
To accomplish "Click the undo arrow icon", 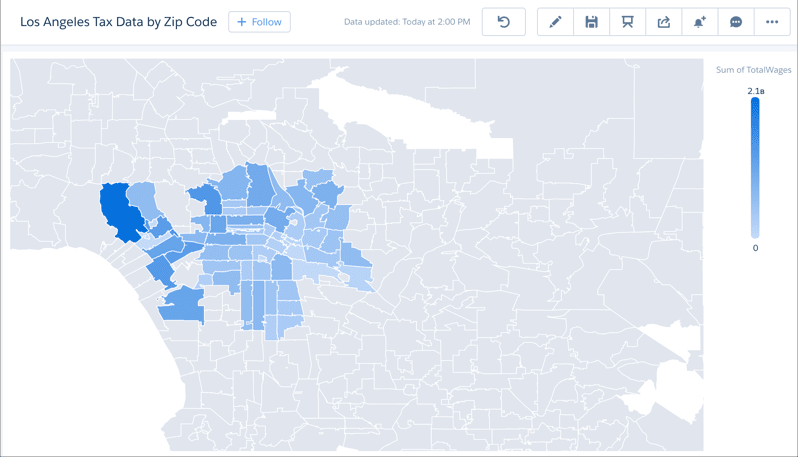I will point(503,22).
